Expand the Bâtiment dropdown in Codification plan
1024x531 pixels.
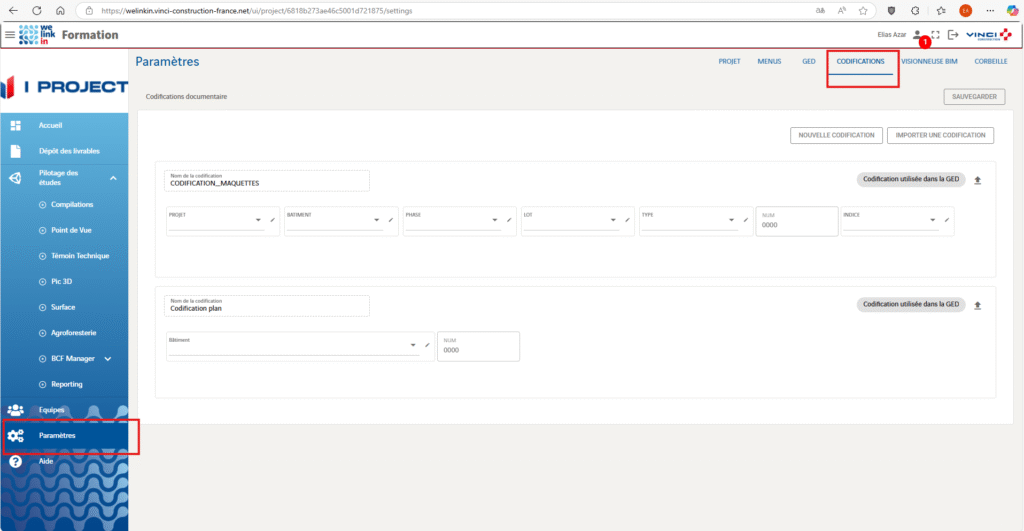[413, 345]
